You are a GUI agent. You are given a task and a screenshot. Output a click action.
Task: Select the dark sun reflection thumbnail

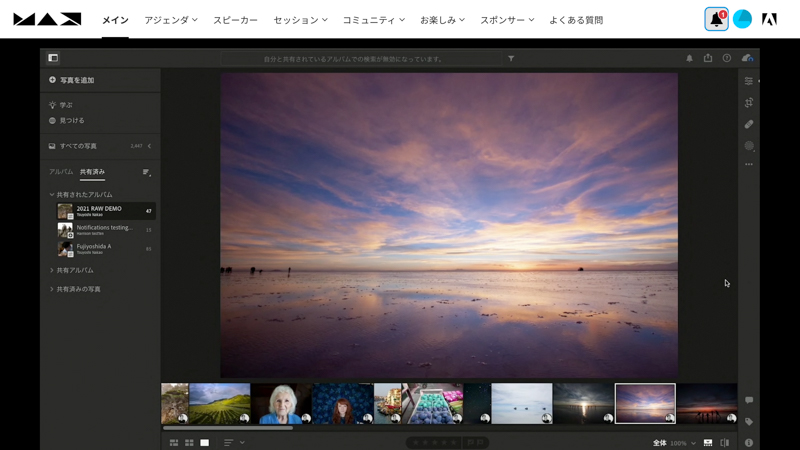(584, 404)
